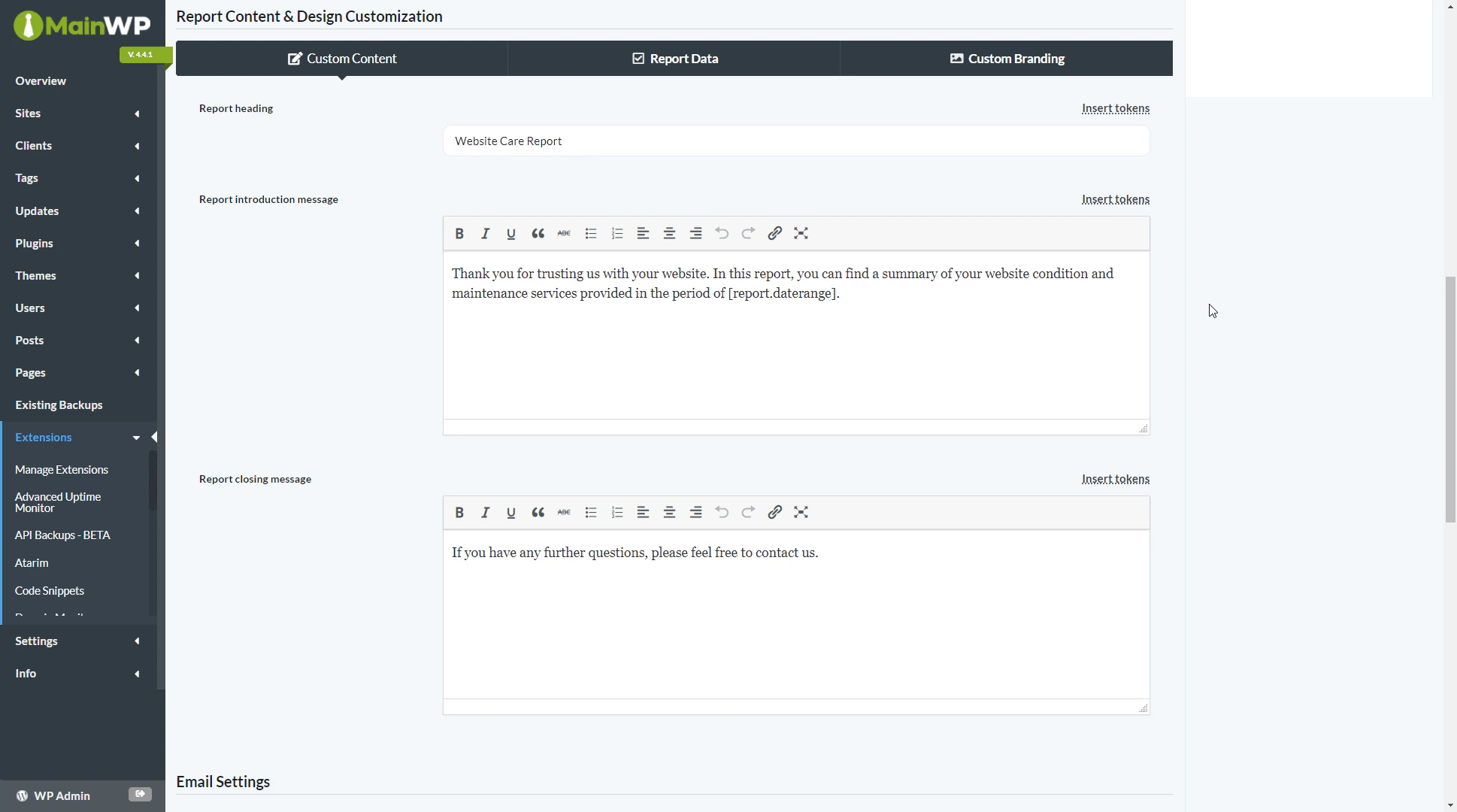
Task: Open the Custom Branding tab
Action: point(1007,59)
